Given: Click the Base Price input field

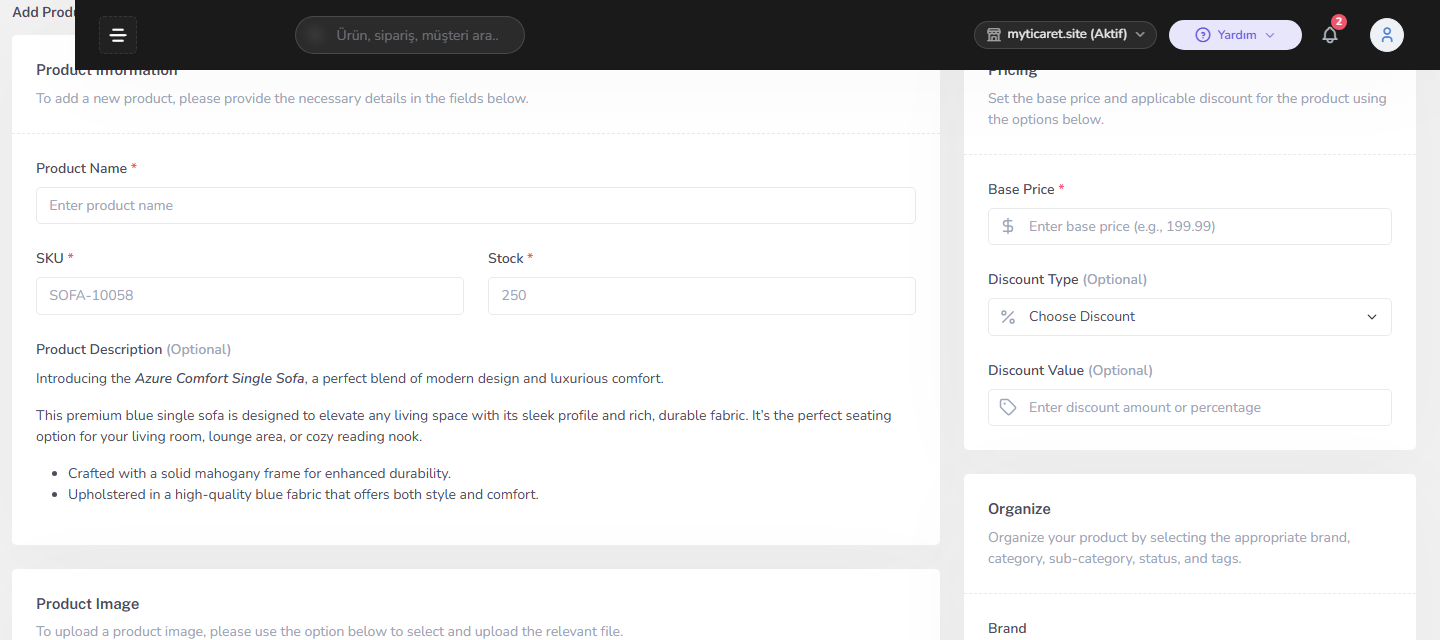Looking at the screenshot, I should point(1190,226).
